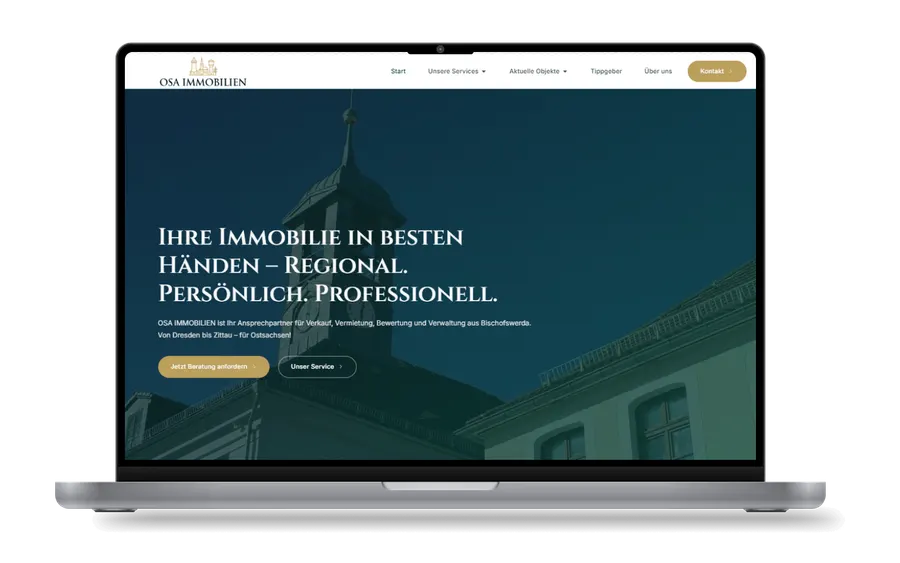Click the paragraph starting OSA IMMOBILIEN ist Ihr Ansprechpartner
The image size is (900, 563).
click(344, 329)
